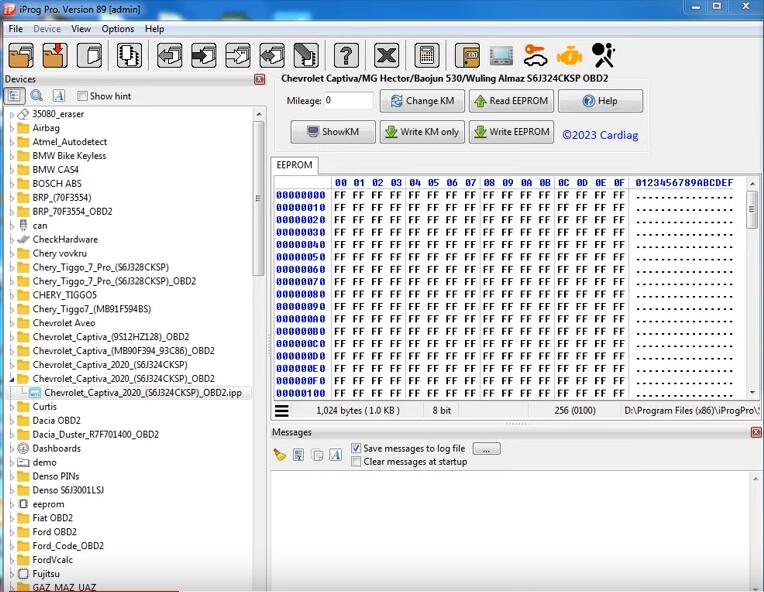
Task: Click the Read EEPROM button
Action: (511, 101)
